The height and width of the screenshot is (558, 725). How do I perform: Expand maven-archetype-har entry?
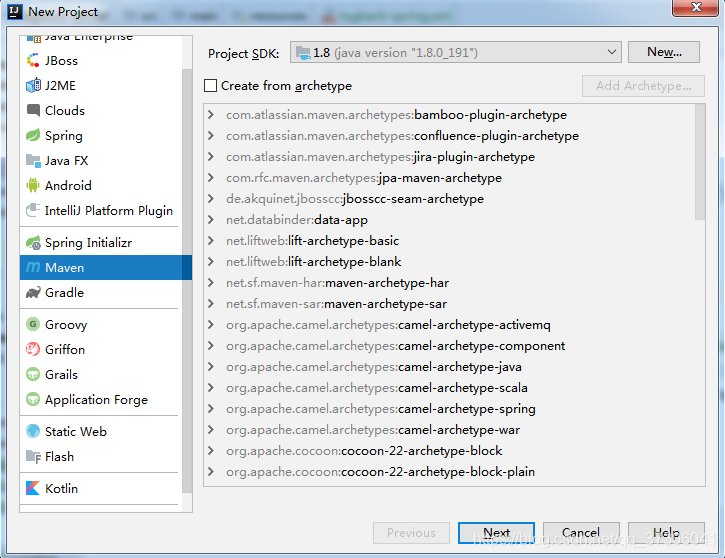(211, 282)
